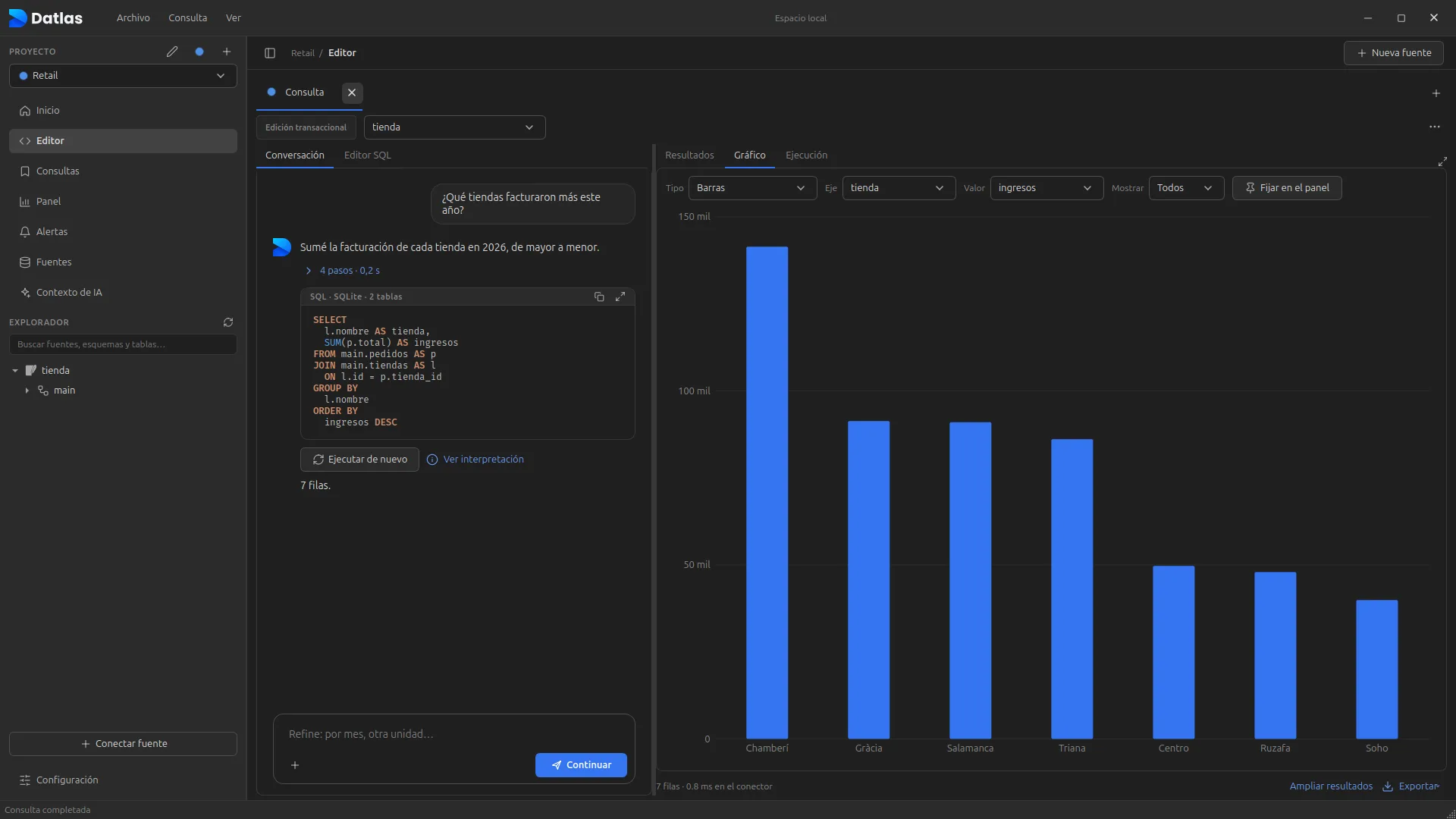The height and width of the screenshot is (819, 1456).
Task: Open the Retail project dropdown
Action: [x=123, y=76]
